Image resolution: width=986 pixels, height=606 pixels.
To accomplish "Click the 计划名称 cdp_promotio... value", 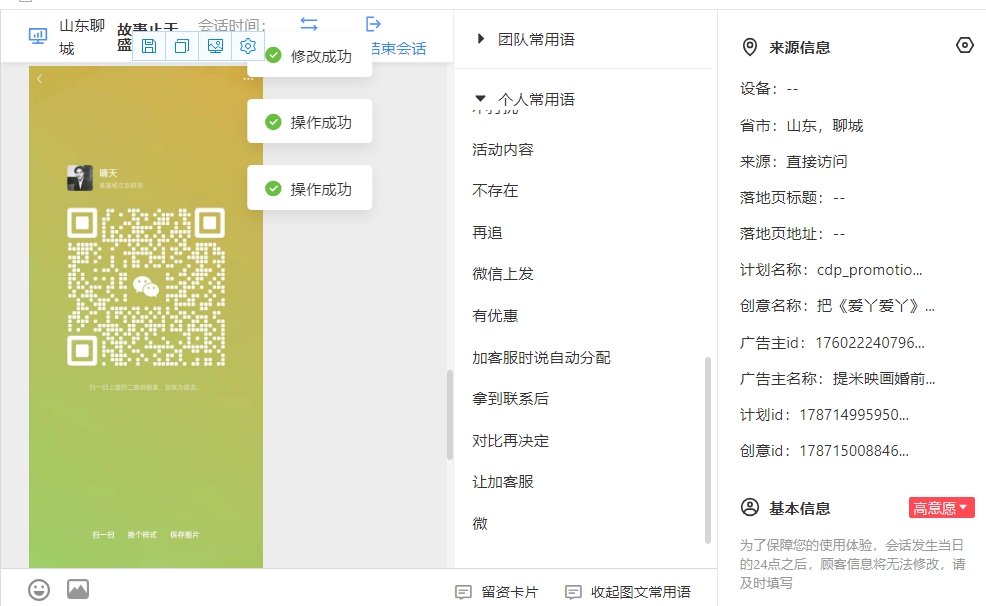I will pyautogui.click(x=870, y=270).
